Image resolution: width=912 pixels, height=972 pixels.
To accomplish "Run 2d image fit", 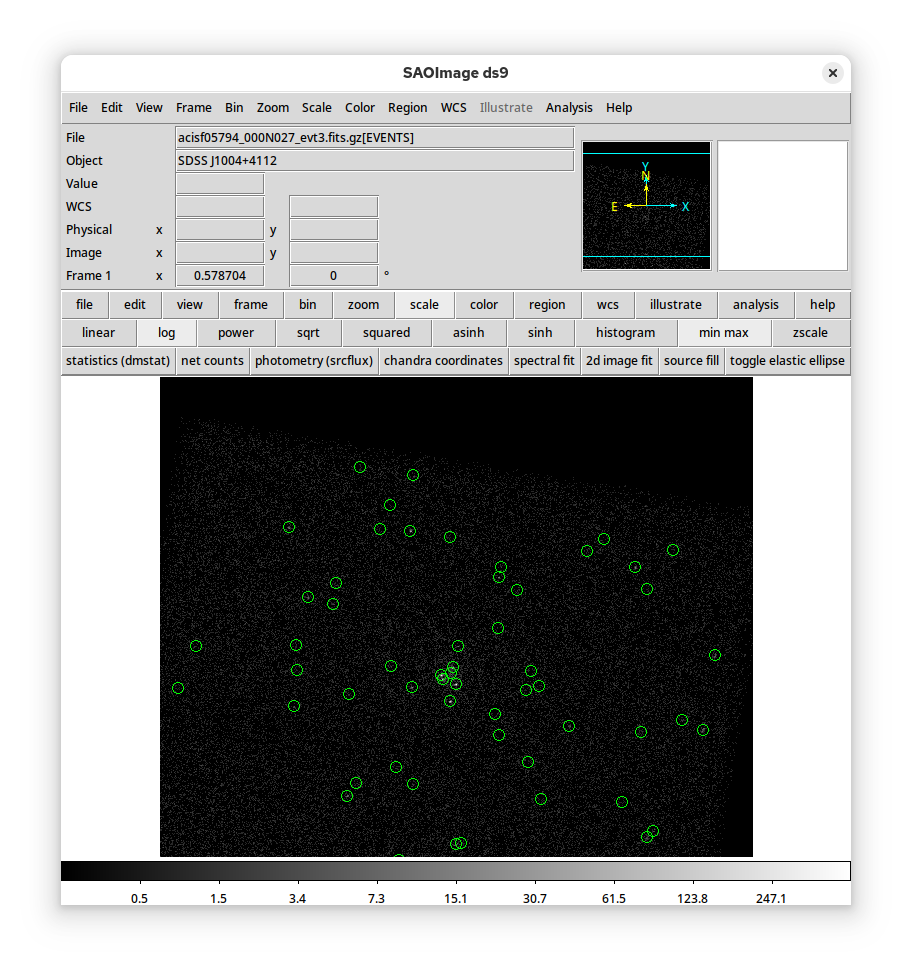I will (619, 361).
